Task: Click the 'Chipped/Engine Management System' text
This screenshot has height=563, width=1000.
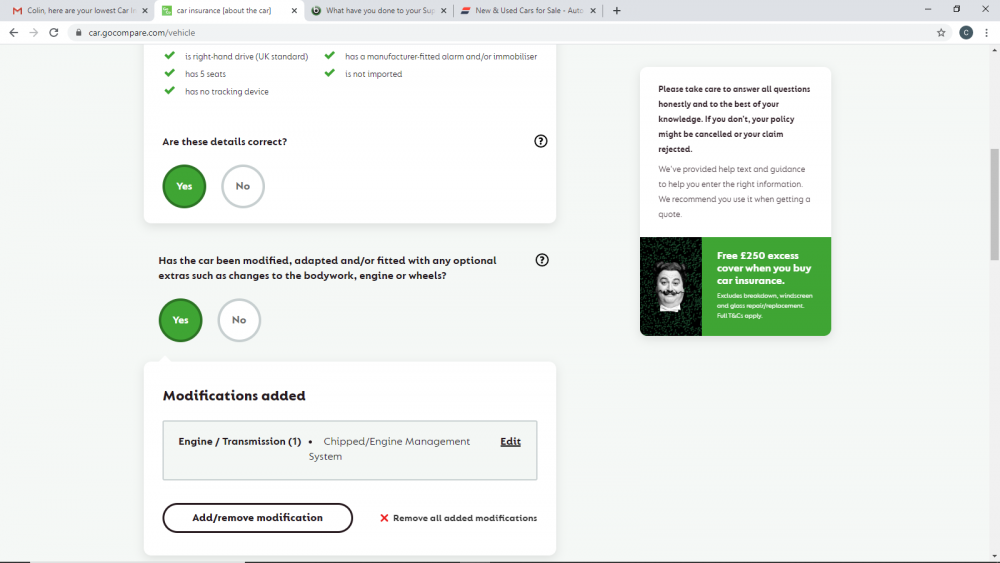Action: [390, 449]
